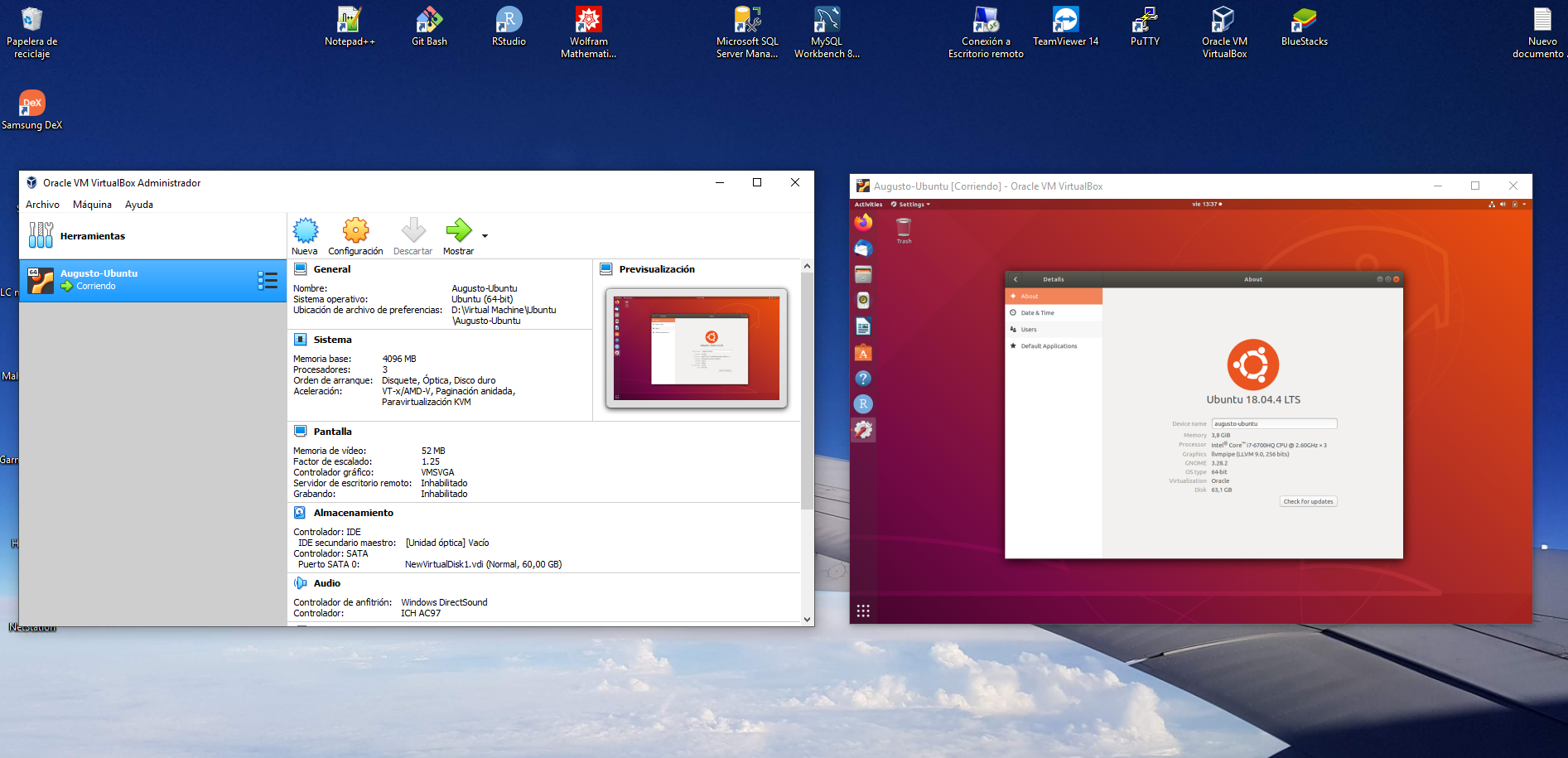
Task: Click the back arrow in the Details header
Action: [x=1015, y=279]
